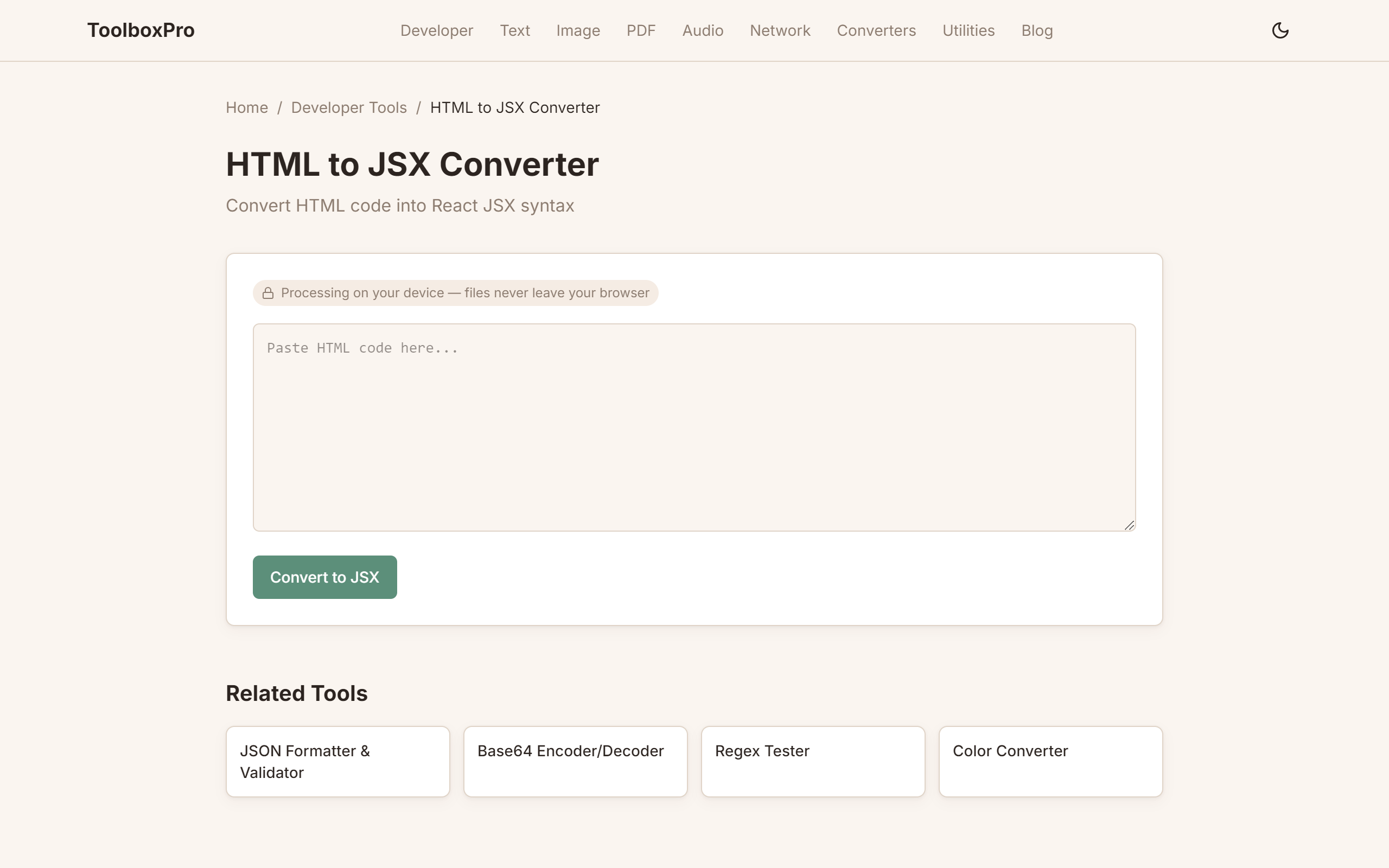
Task: Click the 'Convert HTML code into React JSX syntax' subtitle
Action: [x=400, y=206]
